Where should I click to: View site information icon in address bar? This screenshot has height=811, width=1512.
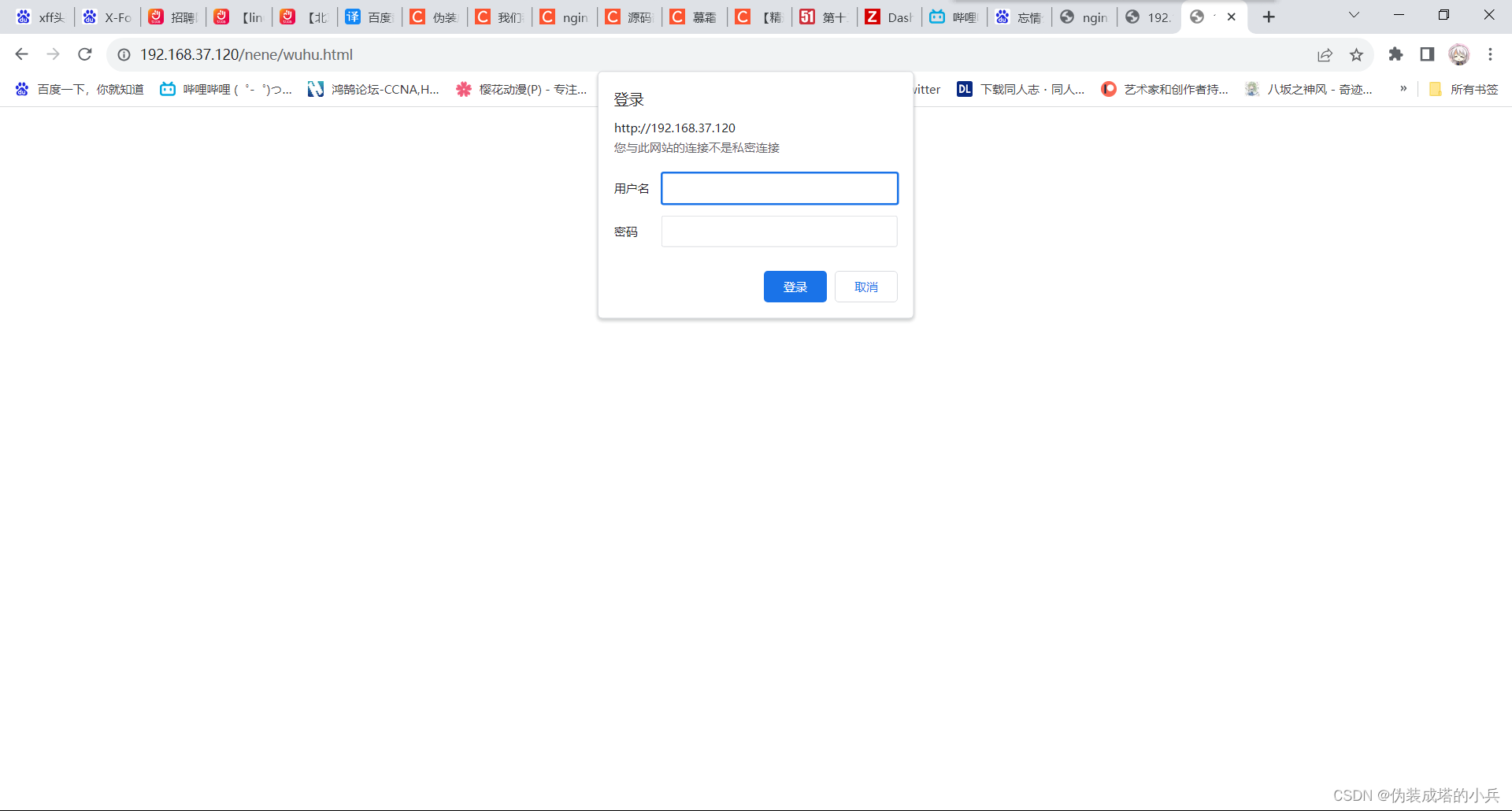coord(124,54)
